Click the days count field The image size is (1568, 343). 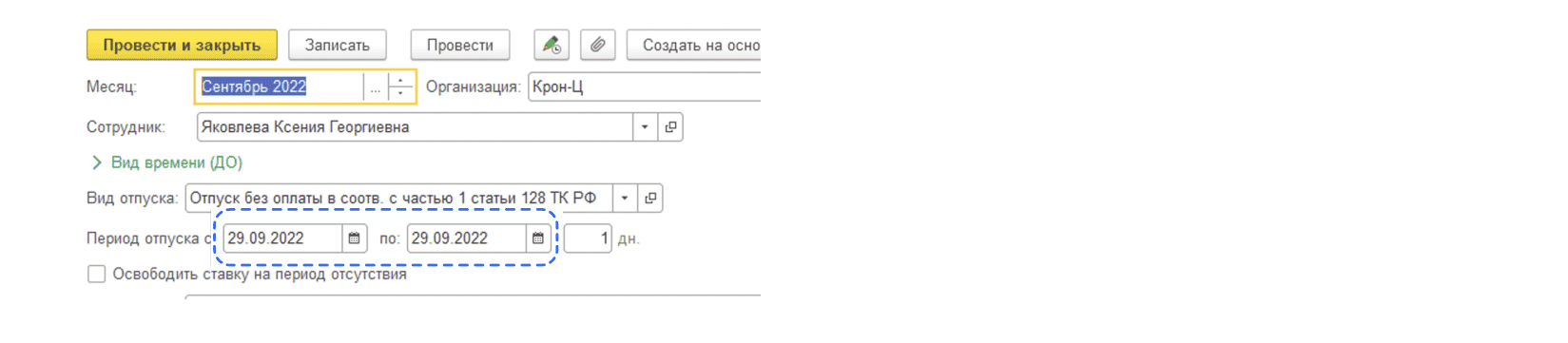pos(588,238)
